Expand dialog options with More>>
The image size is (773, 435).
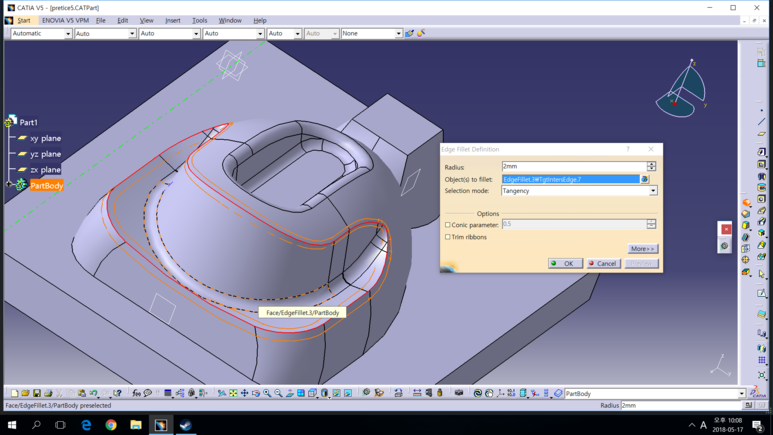642,249
